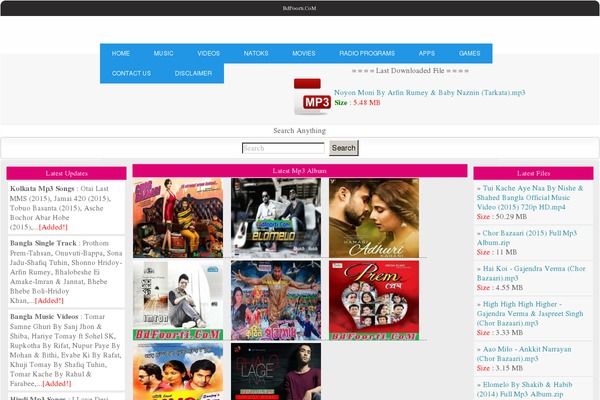The height and width of the screenshot is (400, 600).
Task: Open Elomelo By Shakib & Habib album zip
Action: [x=525, y=389]
